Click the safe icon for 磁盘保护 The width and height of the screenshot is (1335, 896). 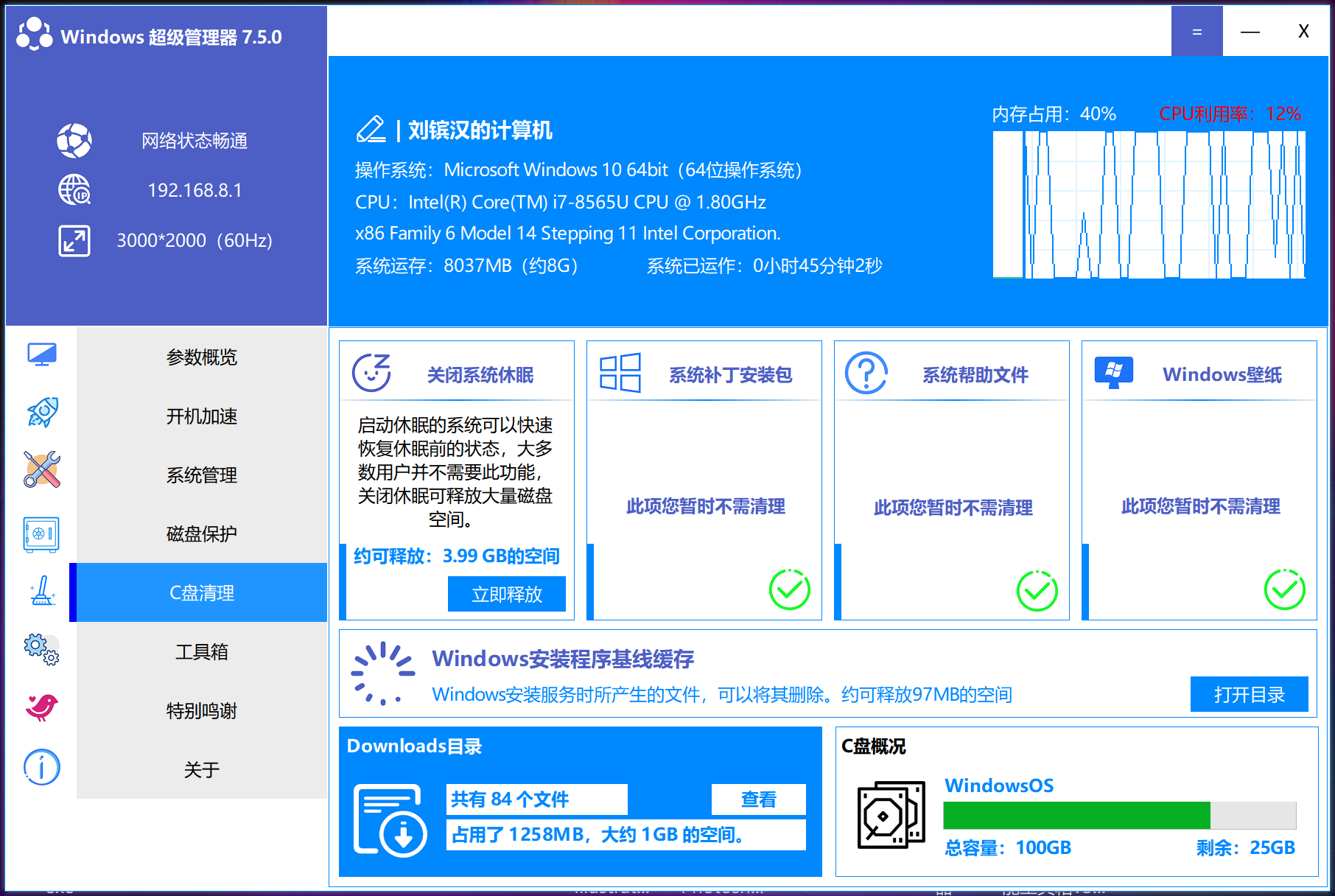[41, 534]
